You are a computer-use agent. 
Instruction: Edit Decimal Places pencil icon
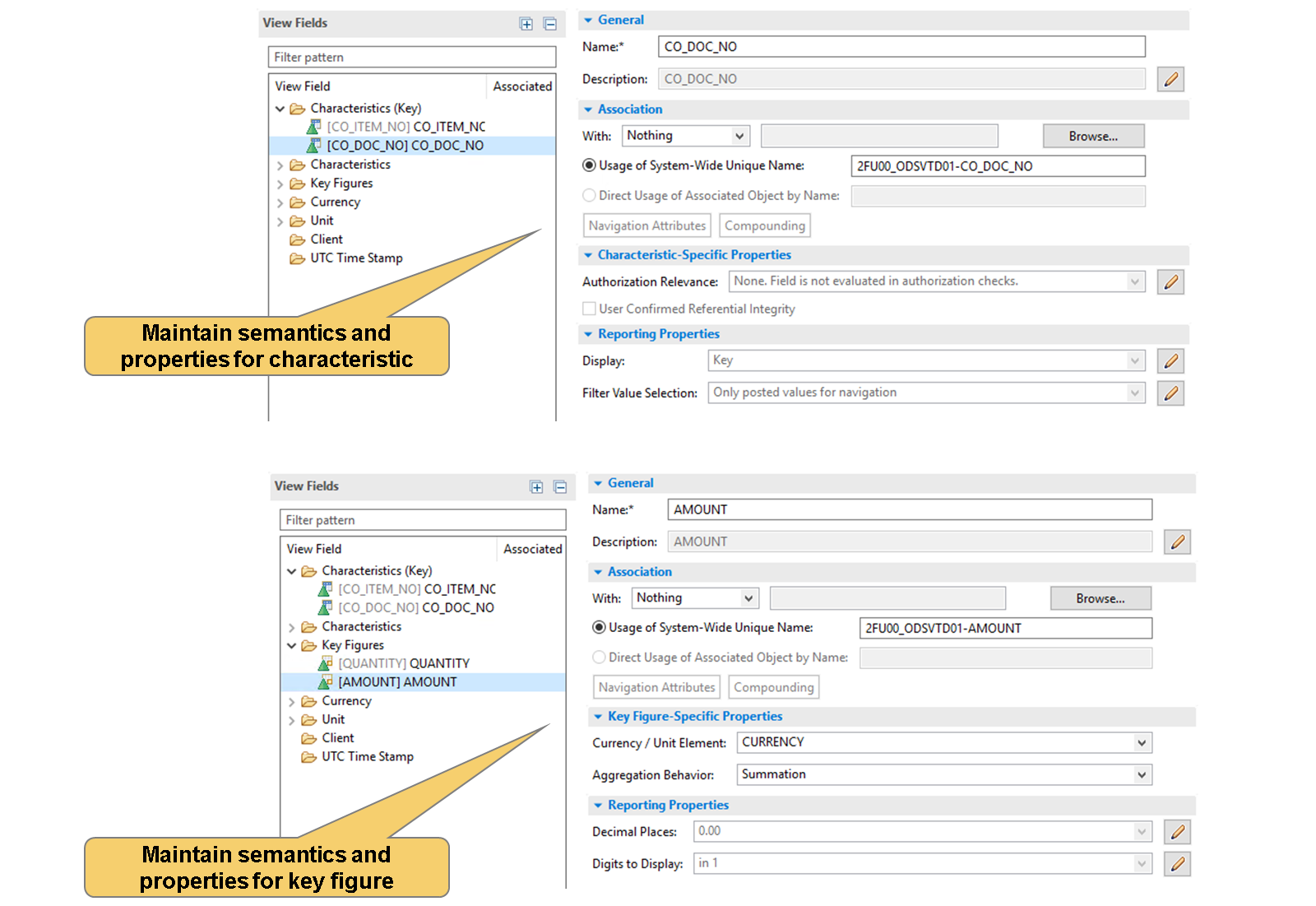coord(1177,832)
